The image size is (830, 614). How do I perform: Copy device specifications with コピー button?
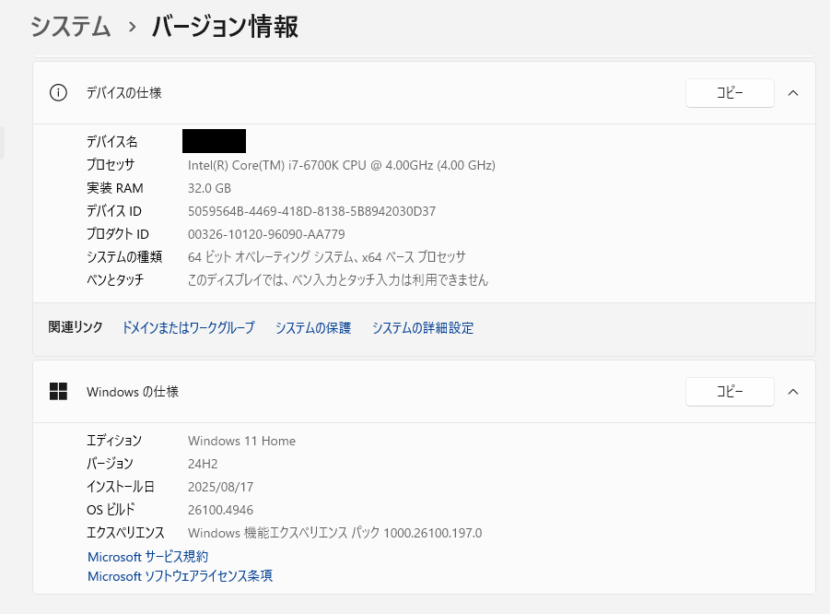(x=730, y=93)
